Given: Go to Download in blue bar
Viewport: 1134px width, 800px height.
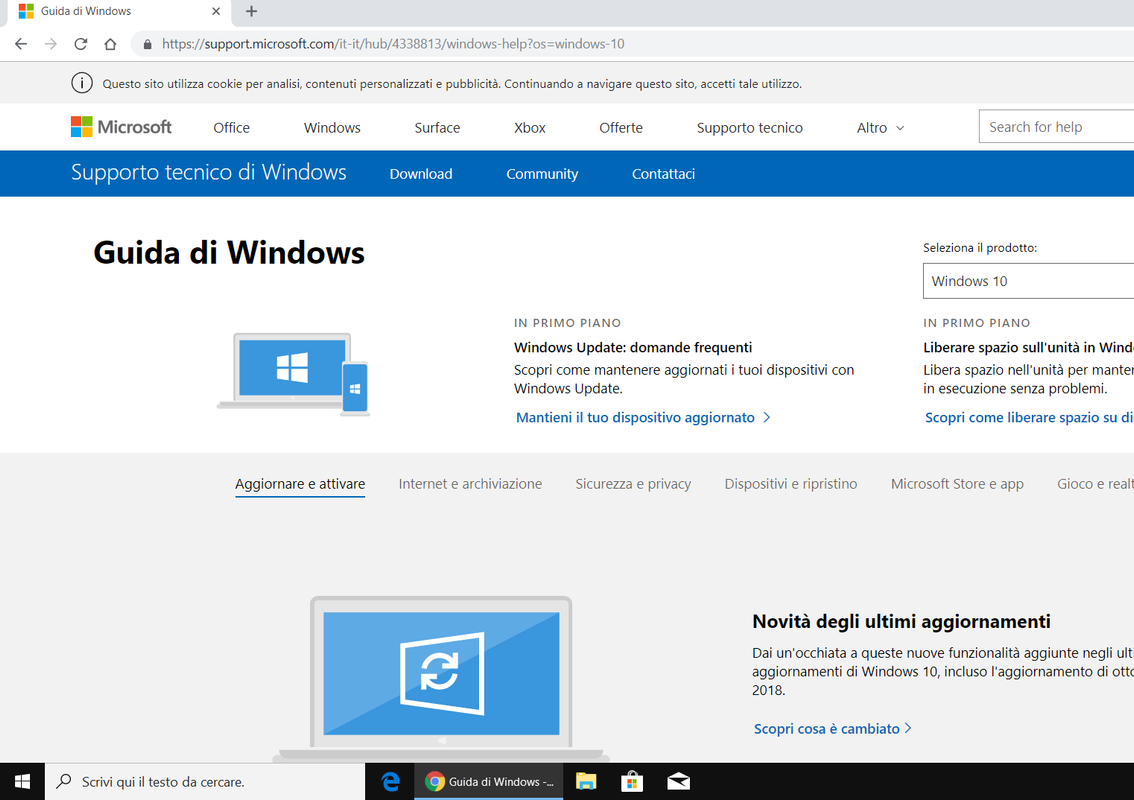Looking at the screenshot, I should [421, 174].
